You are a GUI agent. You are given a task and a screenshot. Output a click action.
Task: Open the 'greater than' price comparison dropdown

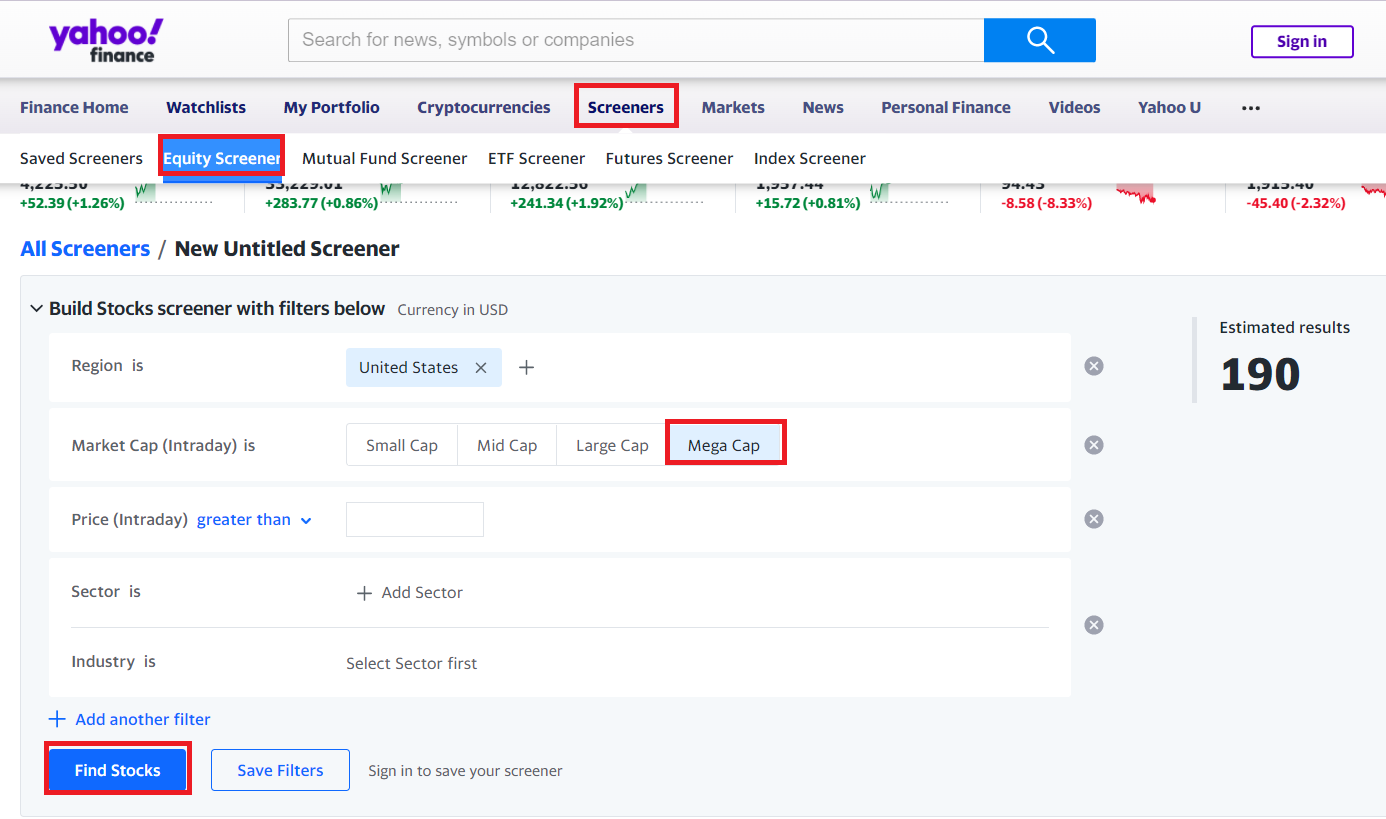point(254,520)
